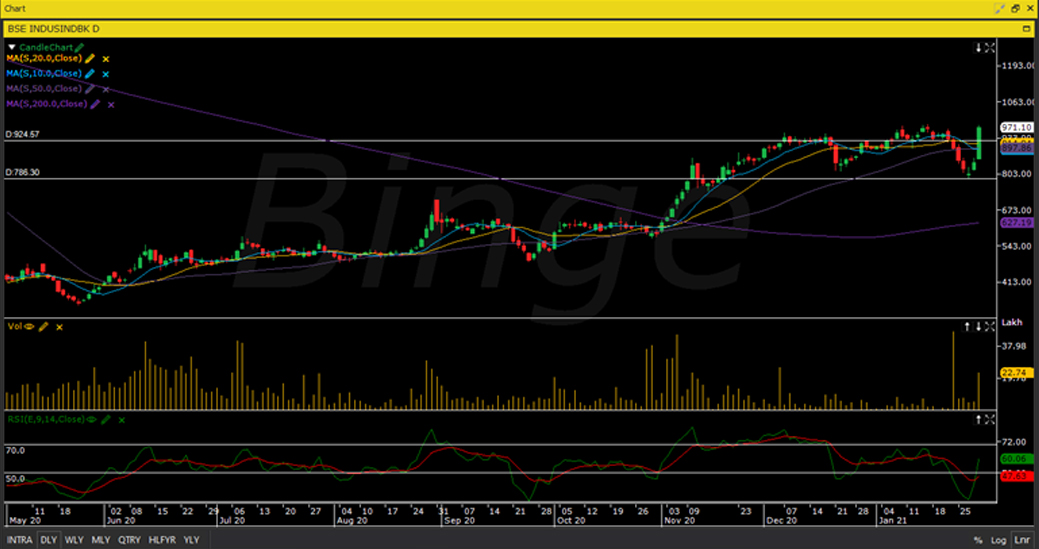1039x549 pixels.
Task: Click the 60.06 RSI value tag
Action: 1017,458
